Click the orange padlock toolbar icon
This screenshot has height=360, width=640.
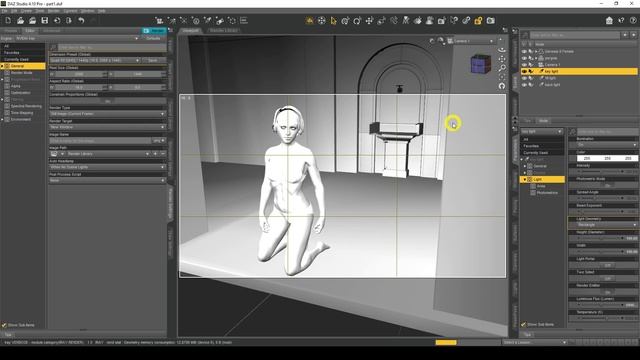point(478,20)
